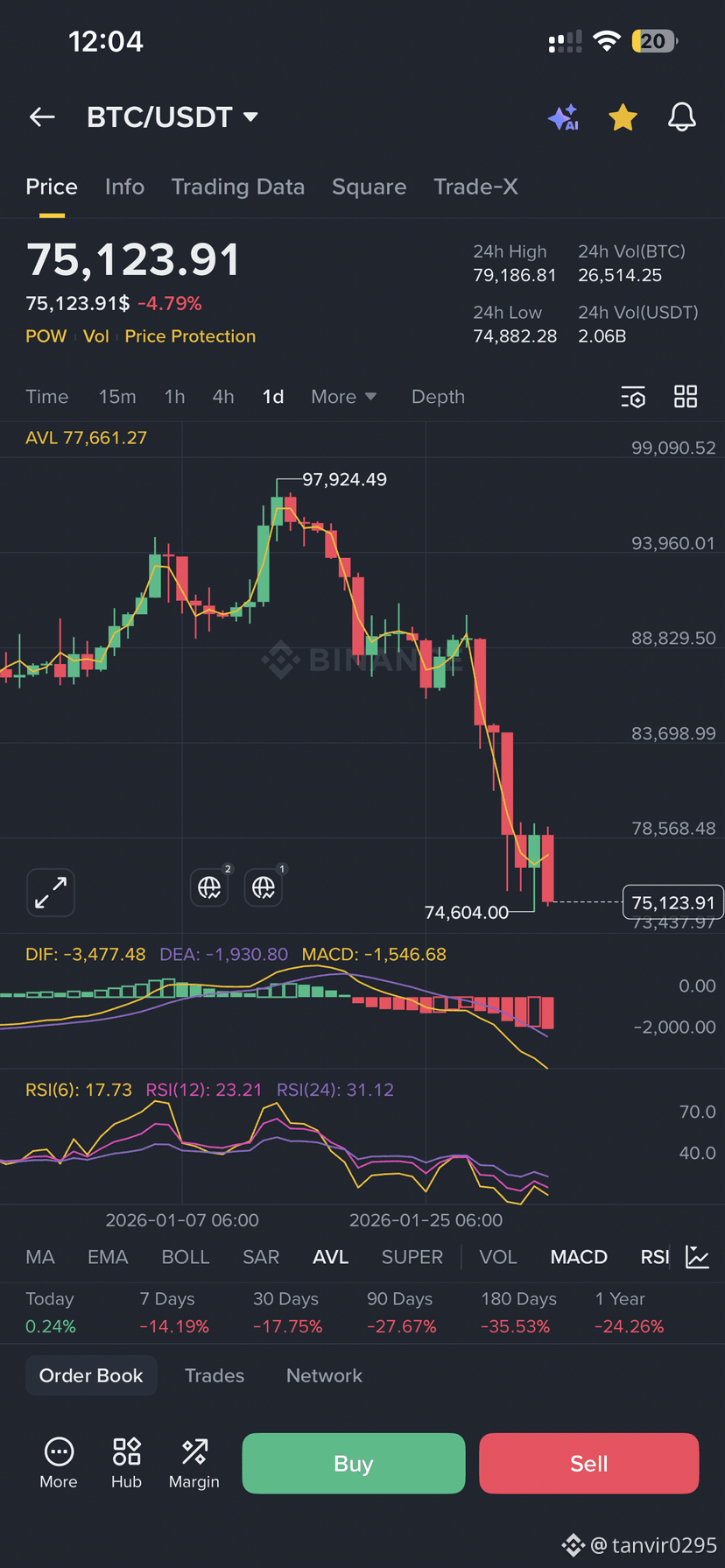This screenshot has height=1568, width=725.
Task: Open chart settings icon
Action: tap(633, 397)
